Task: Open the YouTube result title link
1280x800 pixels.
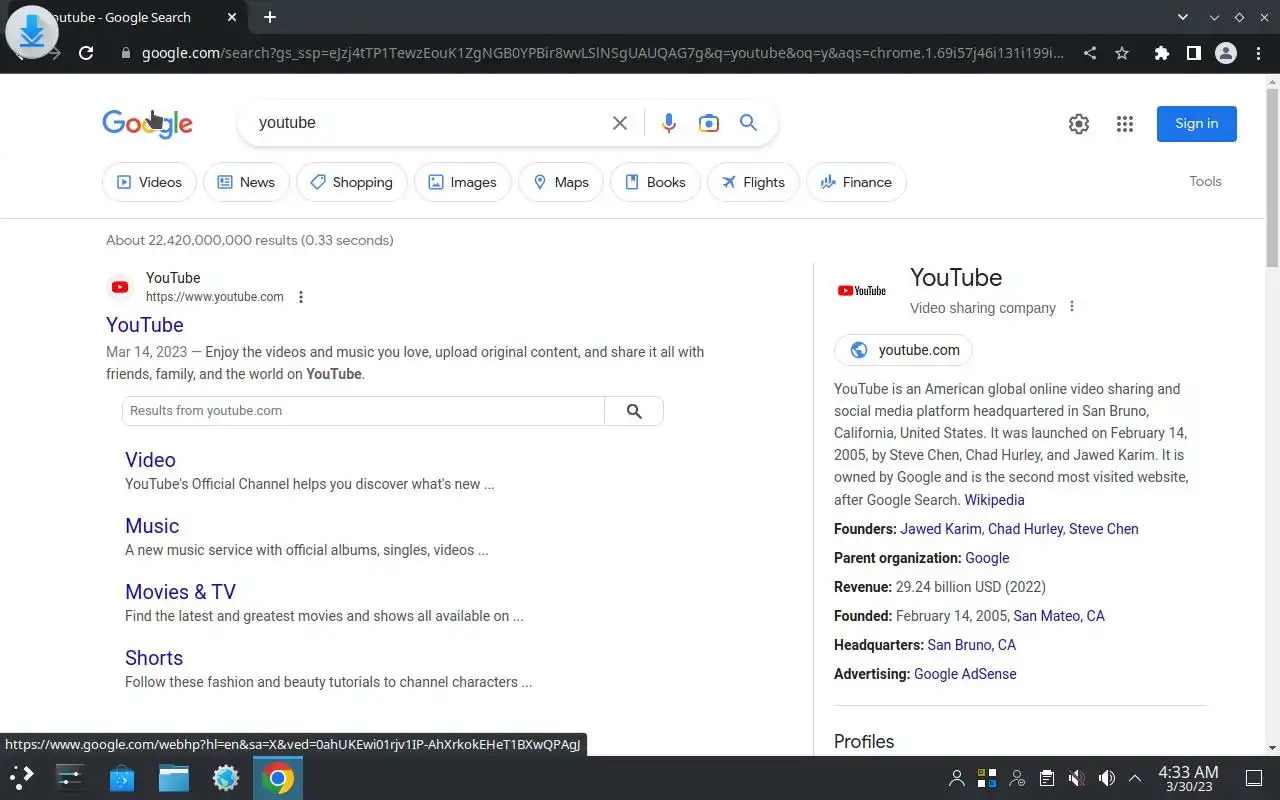Action: [x=145, y=325]
